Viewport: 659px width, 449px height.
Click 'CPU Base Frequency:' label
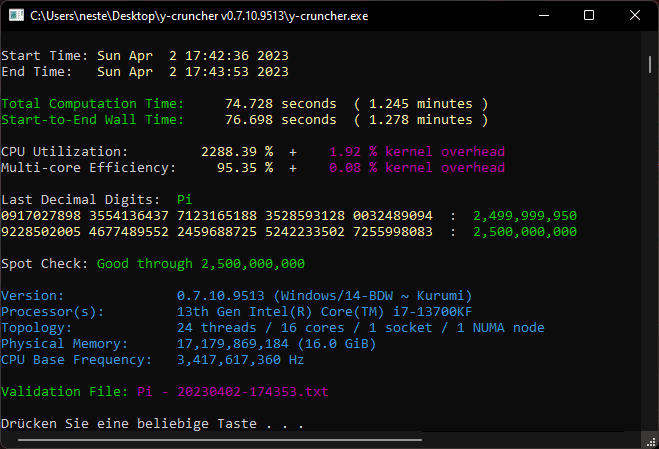point(76,359)
